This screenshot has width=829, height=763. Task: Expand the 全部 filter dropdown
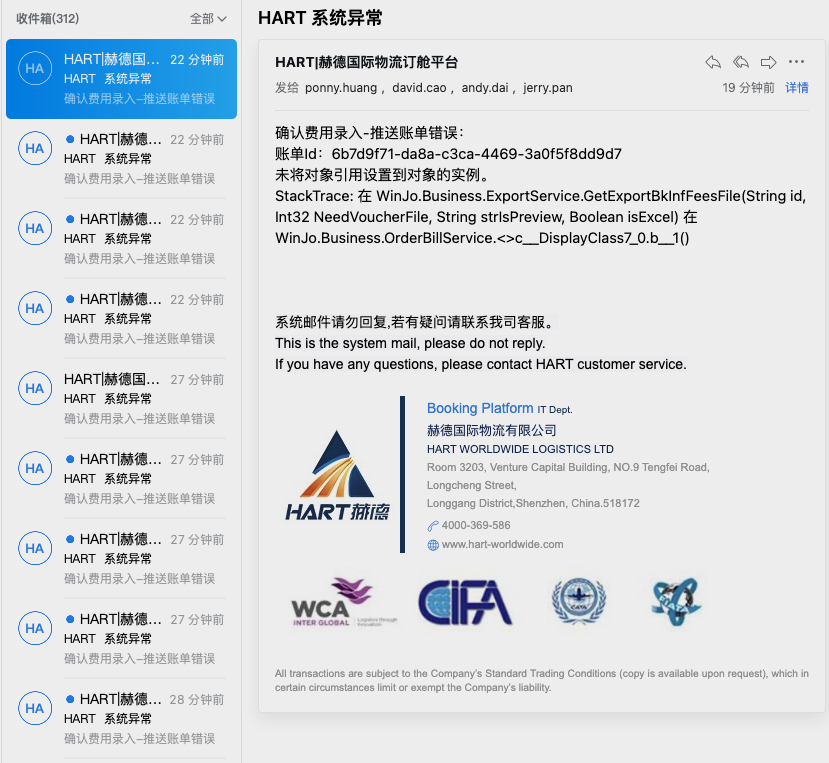[208, 19]
